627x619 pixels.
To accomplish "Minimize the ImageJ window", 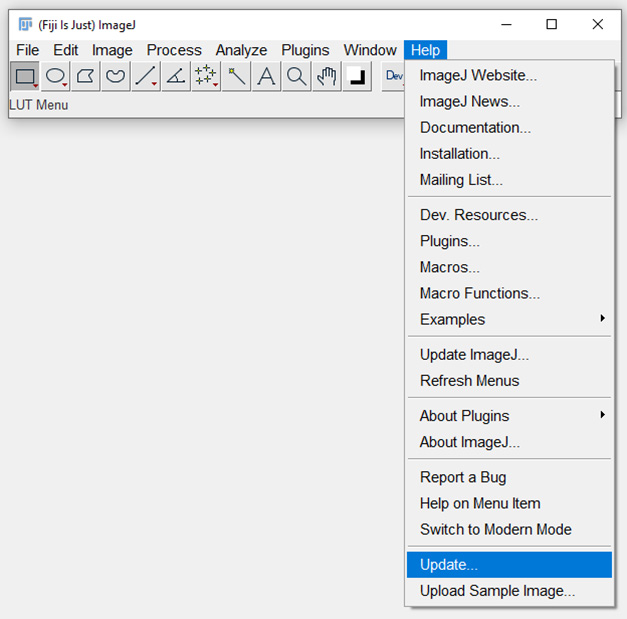I will coord(506,24).
